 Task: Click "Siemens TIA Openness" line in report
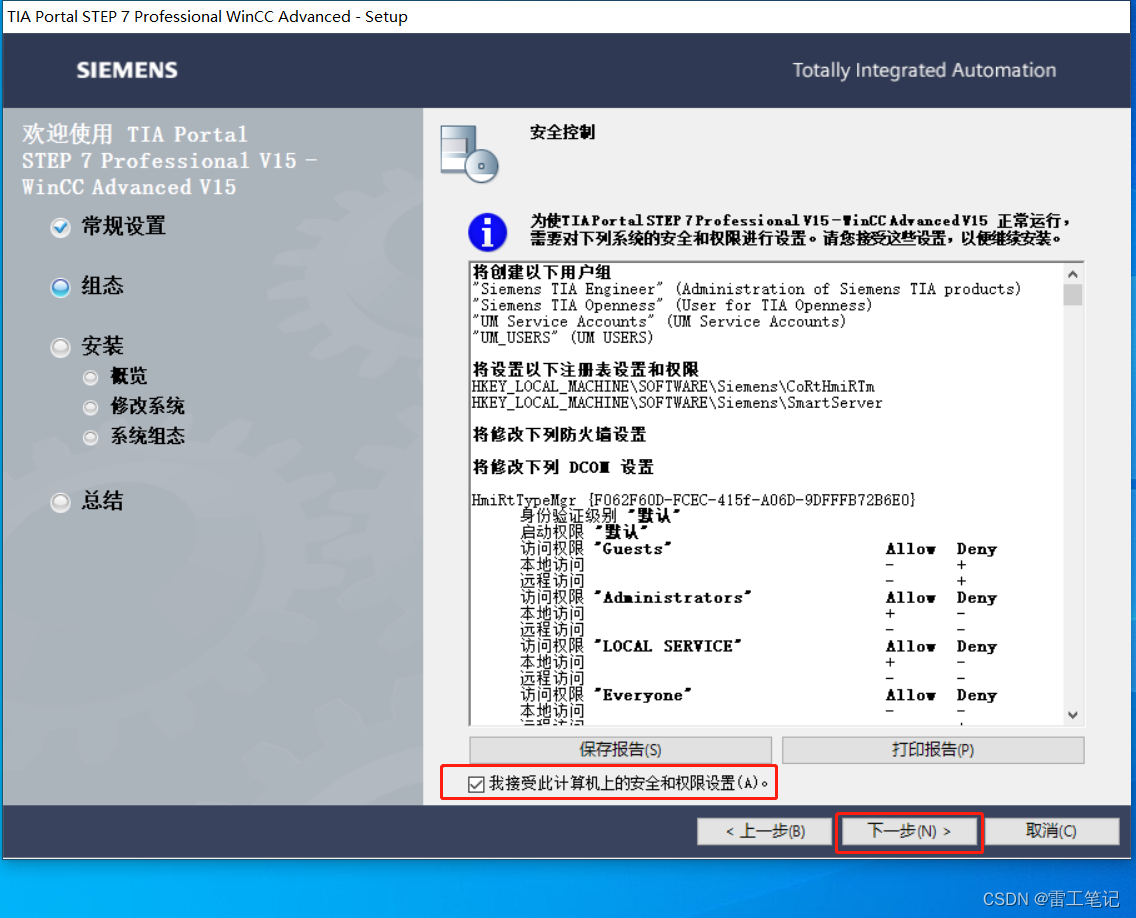coord(672,305)
